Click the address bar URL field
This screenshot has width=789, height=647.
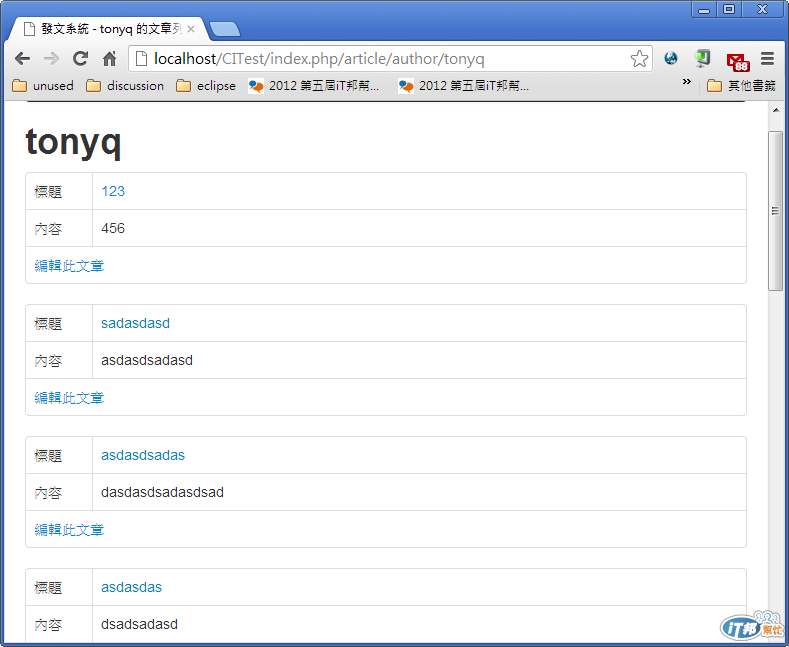[390, 59]
